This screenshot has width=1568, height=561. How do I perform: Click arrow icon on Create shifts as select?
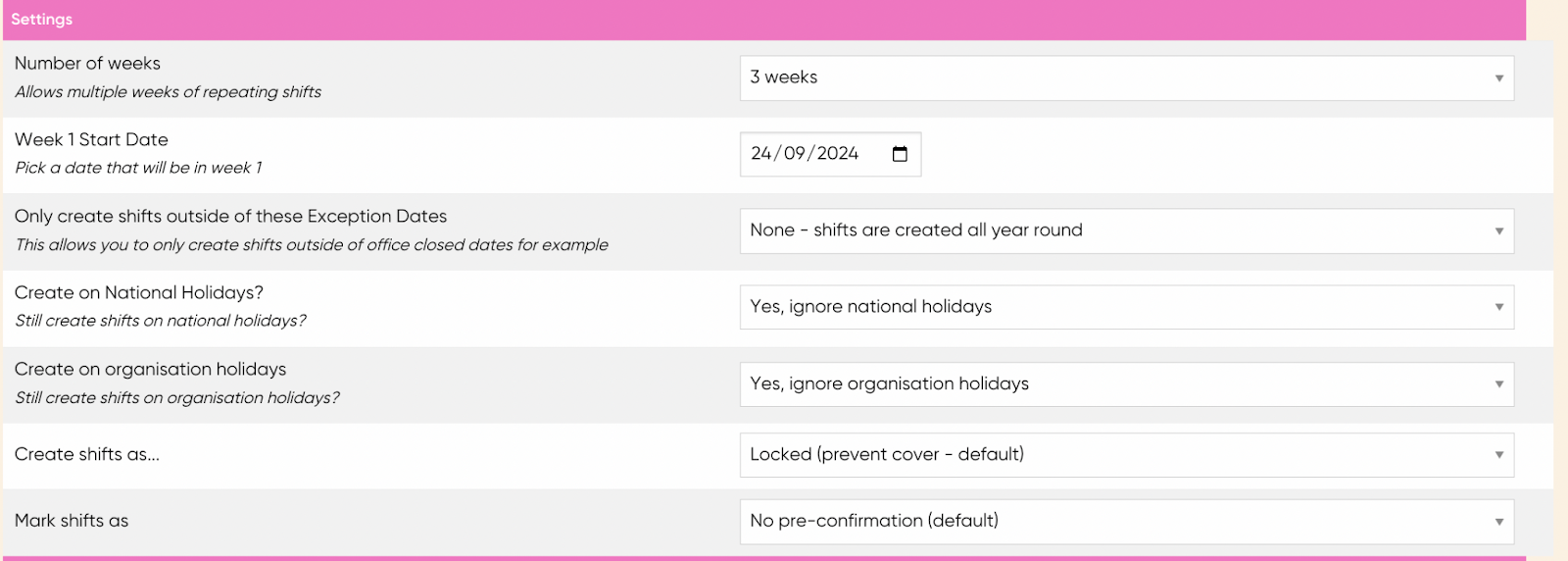click(x=1498, y=455)
